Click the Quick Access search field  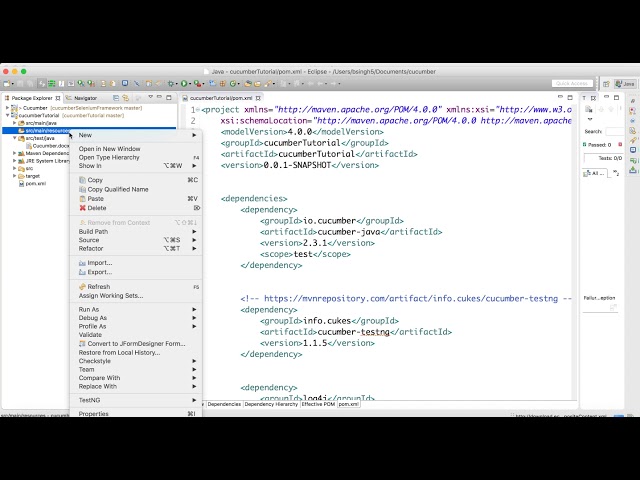click(572, 83)
